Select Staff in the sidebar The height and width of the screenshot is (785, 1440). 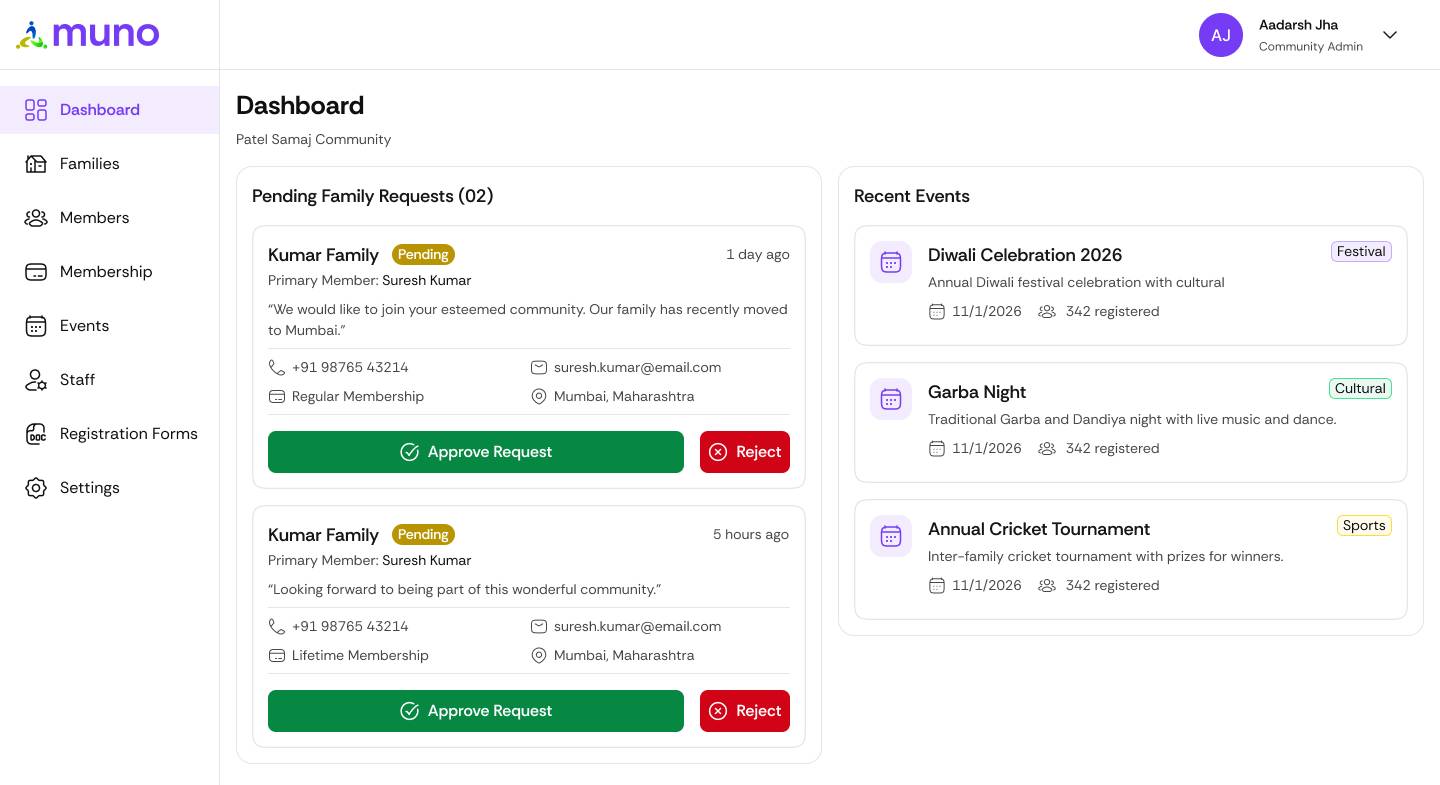109,380
